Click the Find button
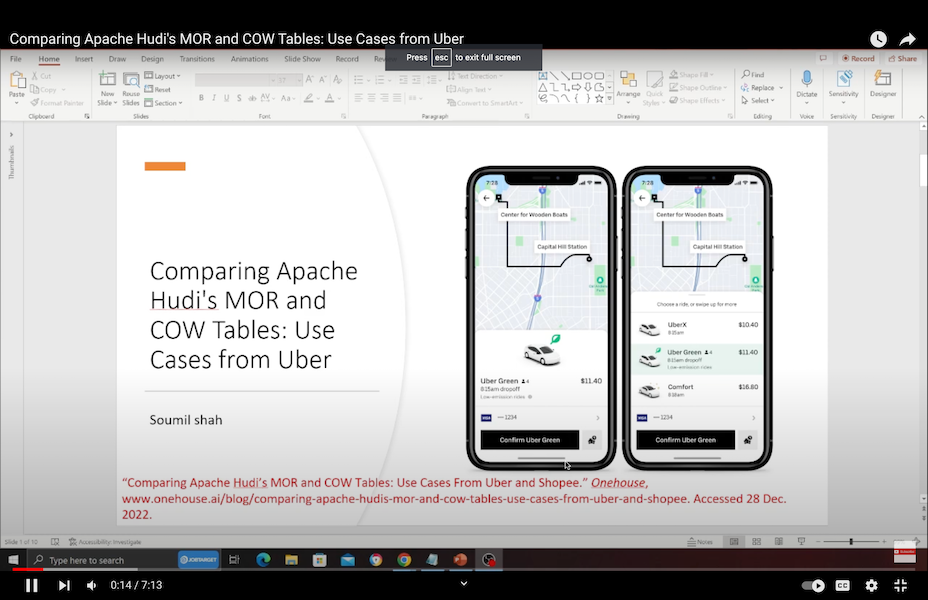Screen dimensions: 928x600 pyautogui.click(x=755, y=75)
